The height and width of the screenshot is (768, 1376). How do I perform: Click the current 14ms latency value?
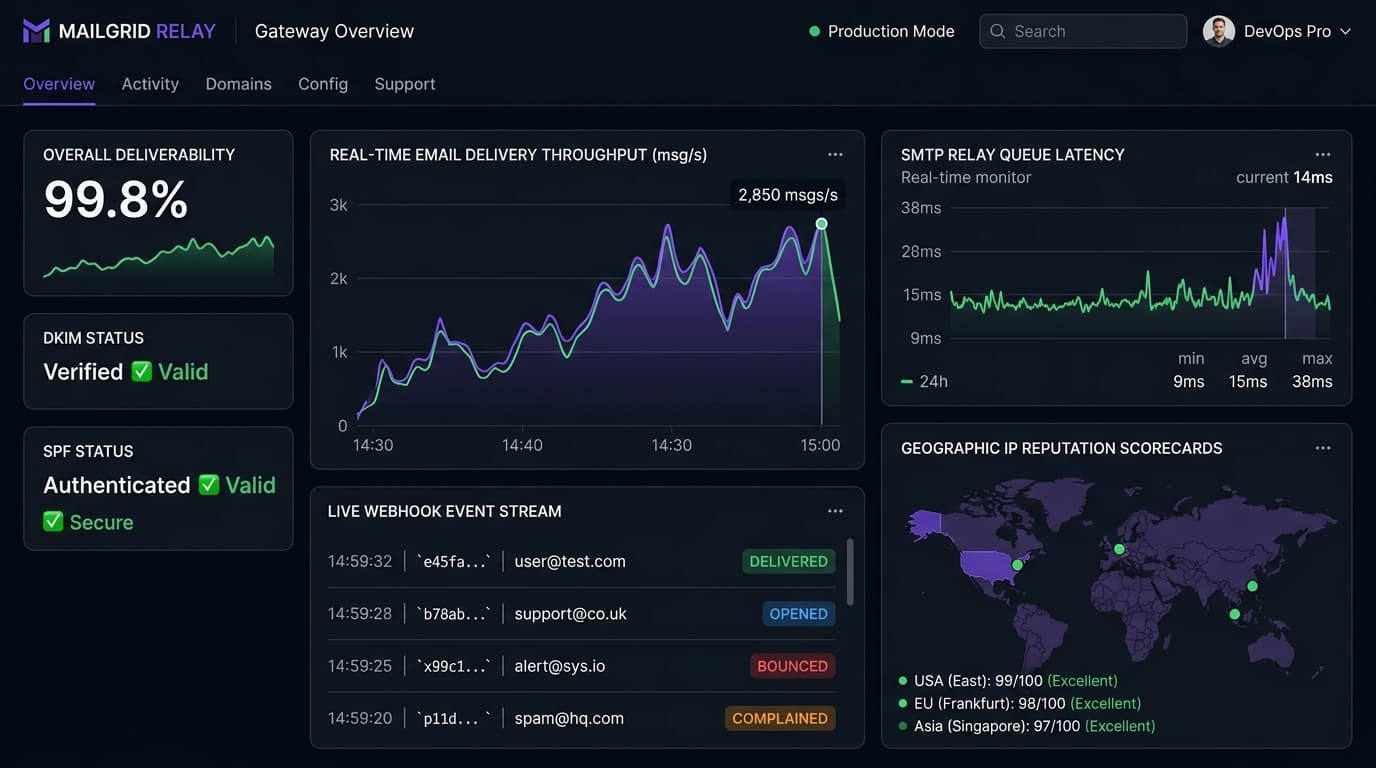(x=1313, y=177)
